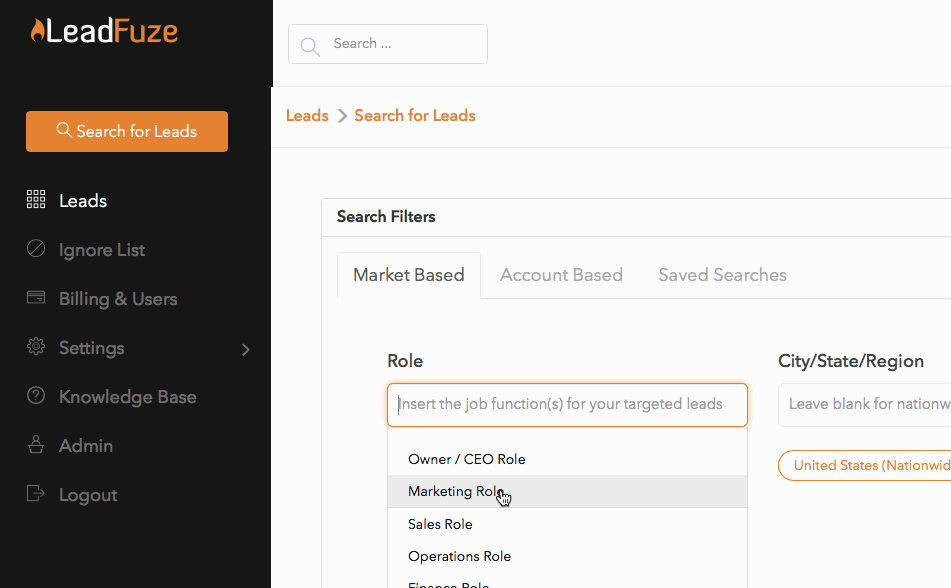Switch to the Account Based tab

[x=561, y=275]
